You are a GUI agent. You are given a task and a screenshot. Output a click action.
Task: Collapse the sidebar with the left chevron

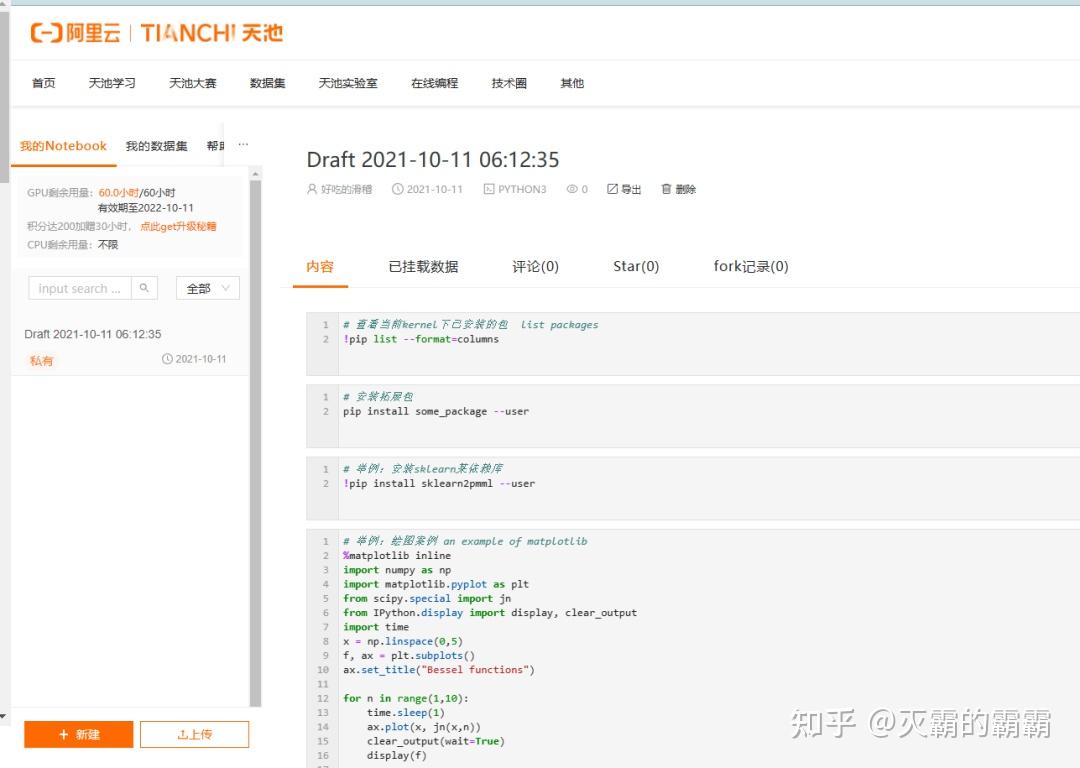click(x=5, y=716)
